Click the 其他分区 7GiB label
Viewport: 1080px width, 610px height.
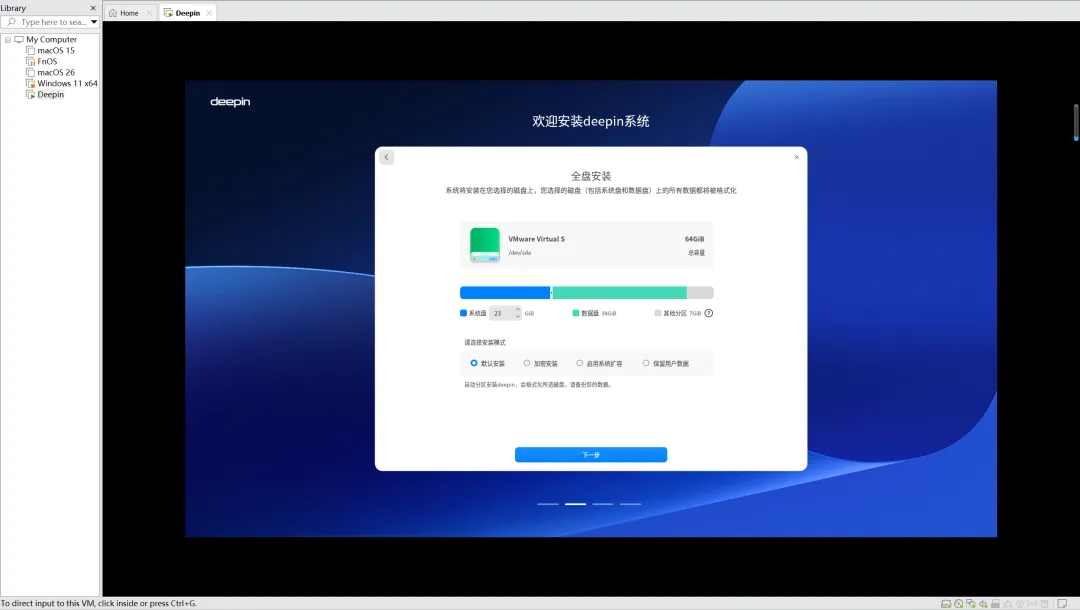(x=682, y=313)
